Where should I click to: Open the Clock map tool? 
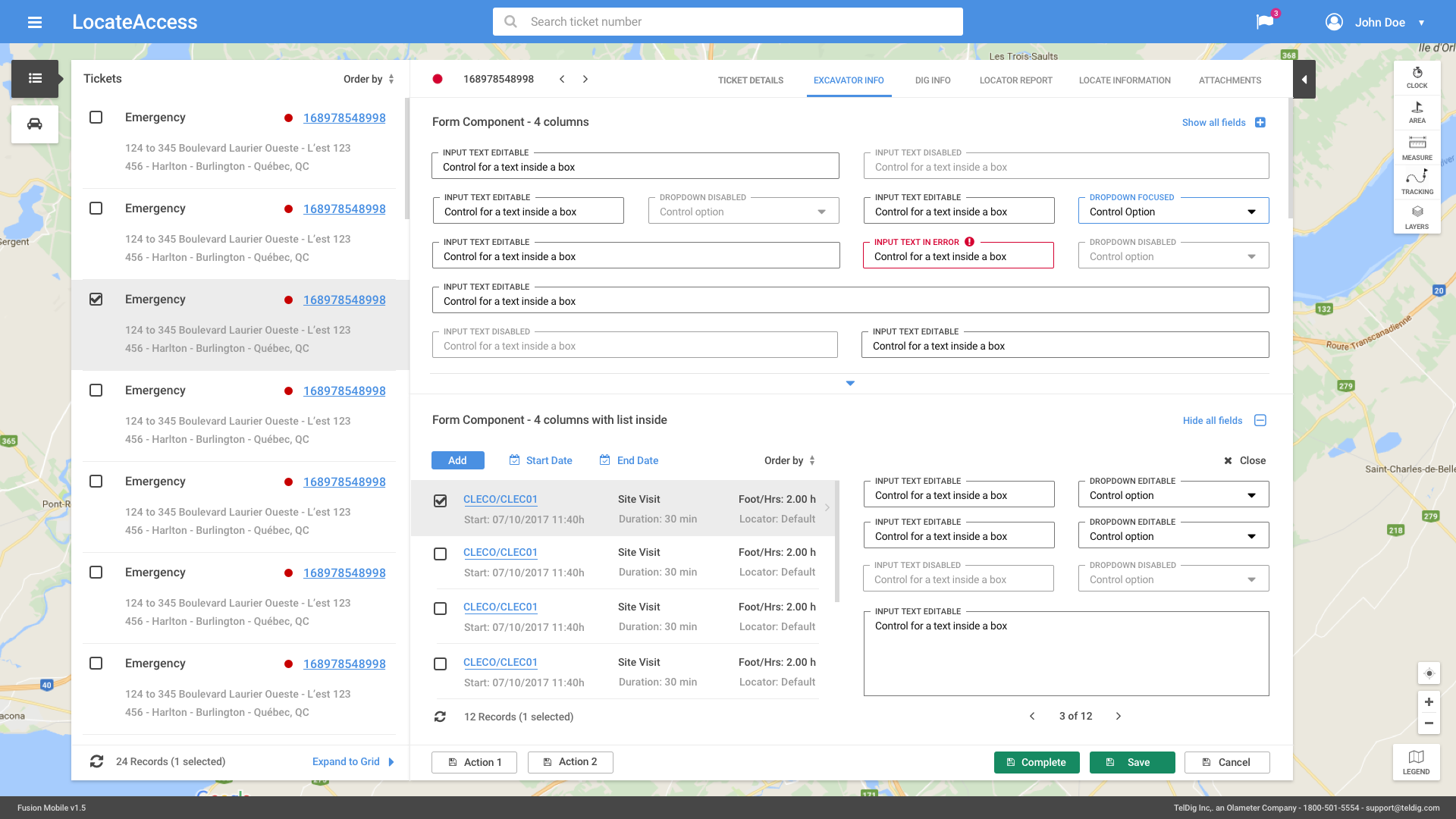(1417, 77)
